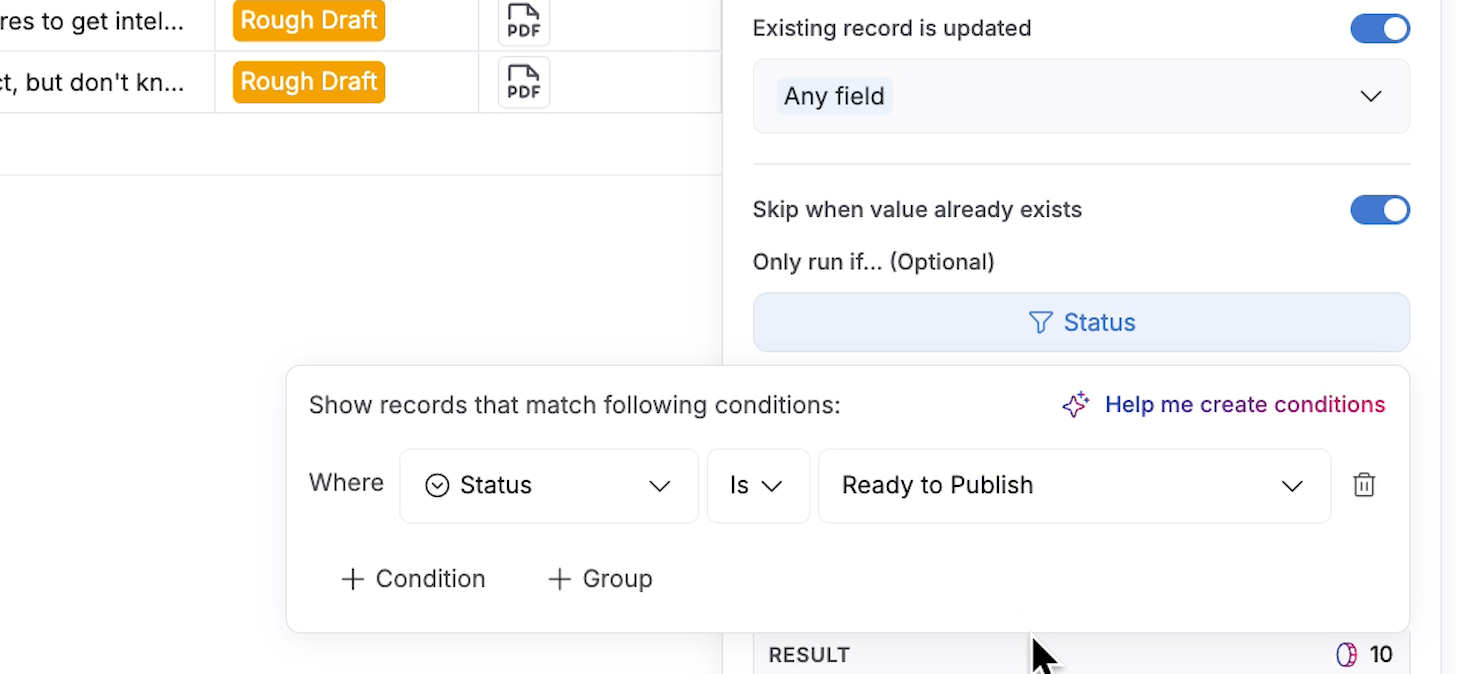This screenshot has height=674, width=1457.
Task: Turn off Skip when value already exists
Action: [1380, 210]
